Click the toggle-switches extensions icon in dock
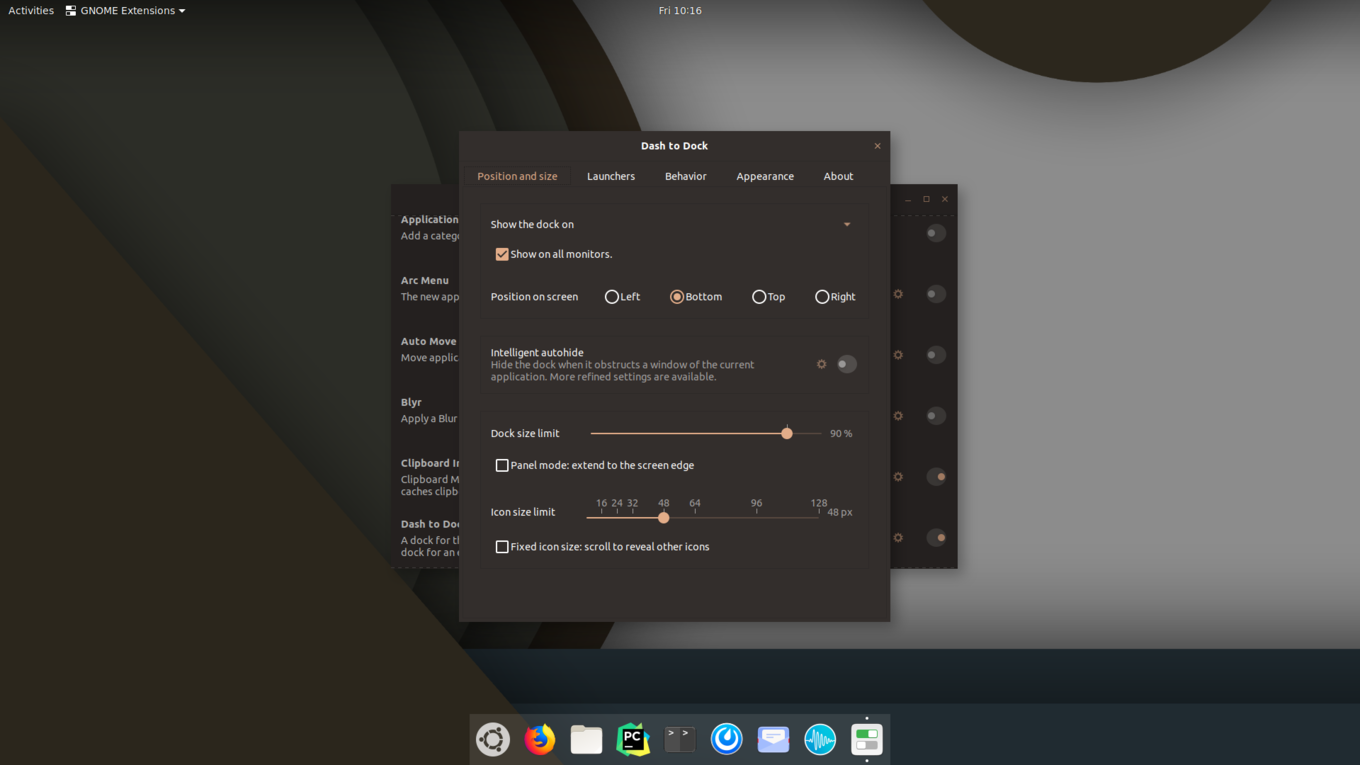The width and height of the screenshot is (1360, 765). (867, 739)
